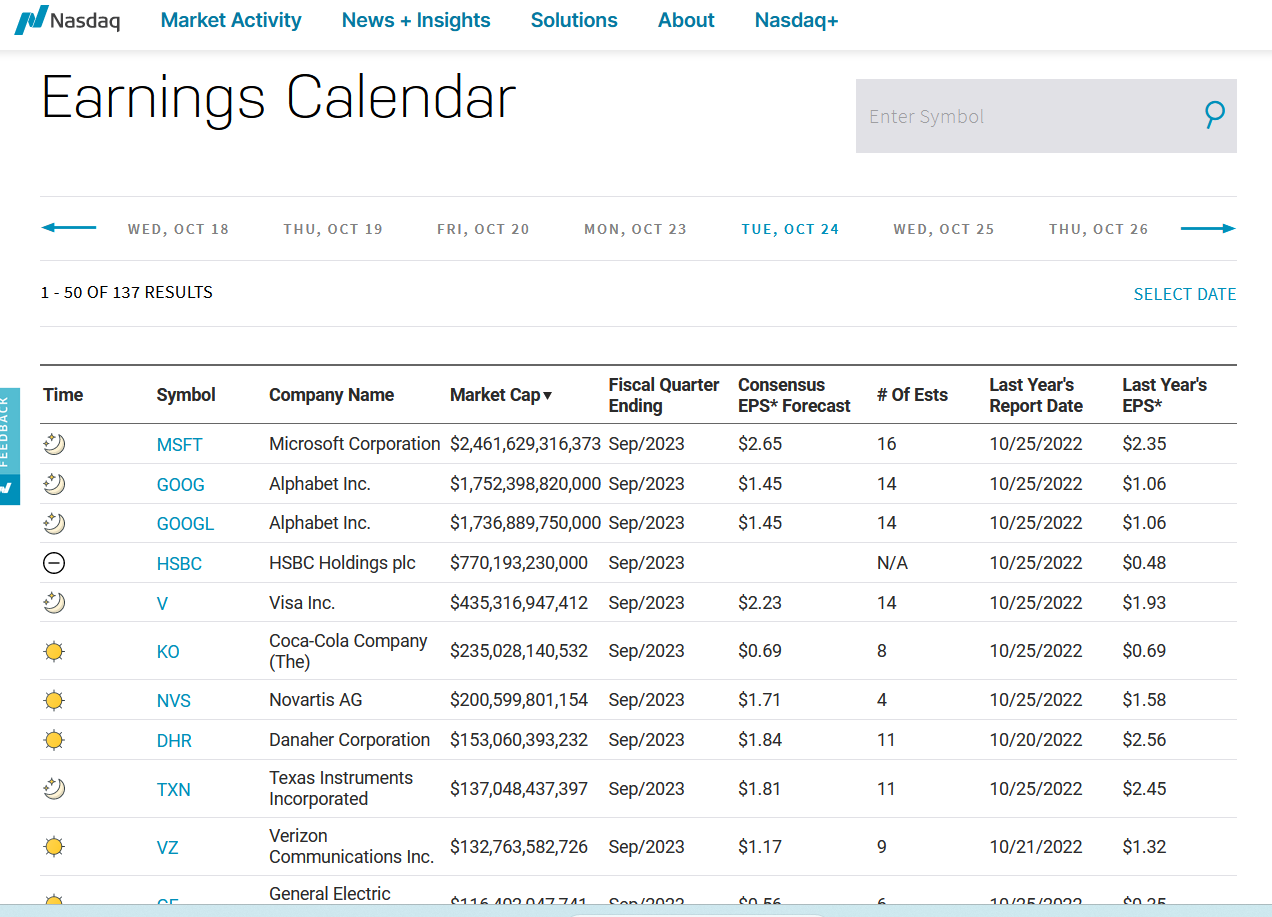1272x917 pixels.
Task: Click the search magnifier icon
Action: click(1214, 115)
